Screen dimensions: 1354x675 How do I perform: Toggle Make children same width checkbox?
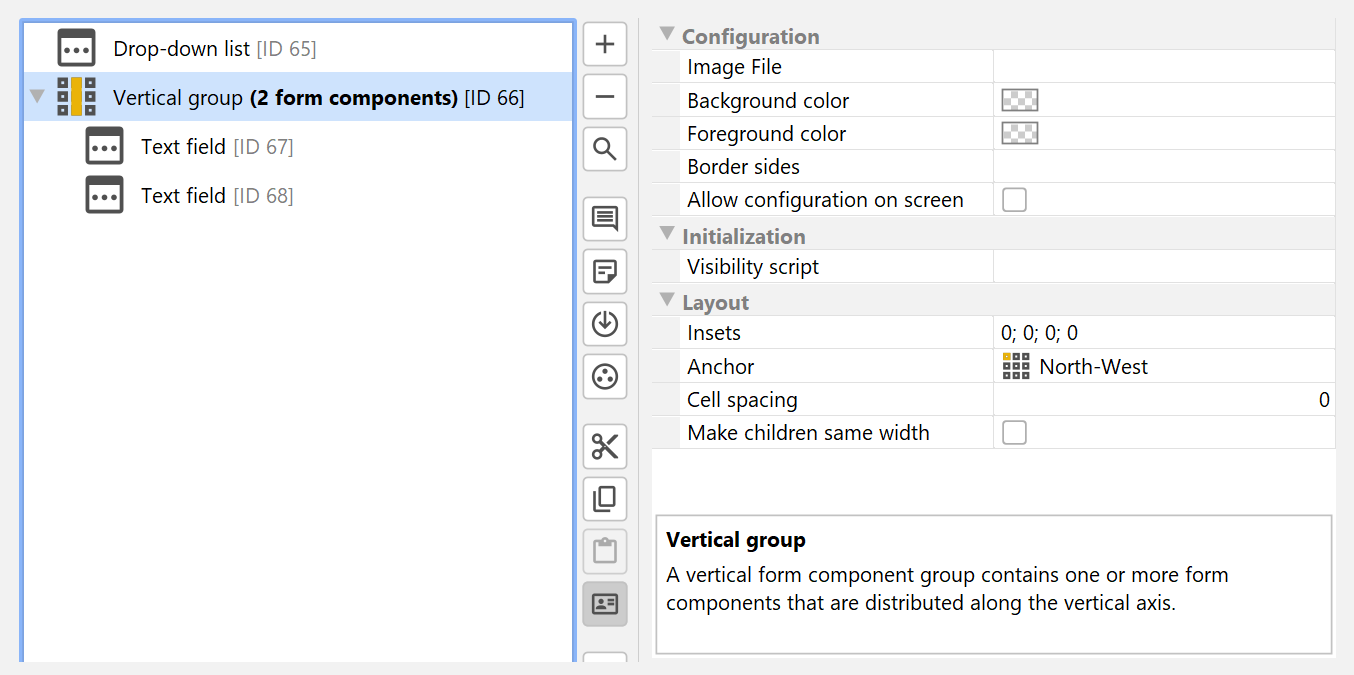pyautogui.click(x=1014, y=433)
